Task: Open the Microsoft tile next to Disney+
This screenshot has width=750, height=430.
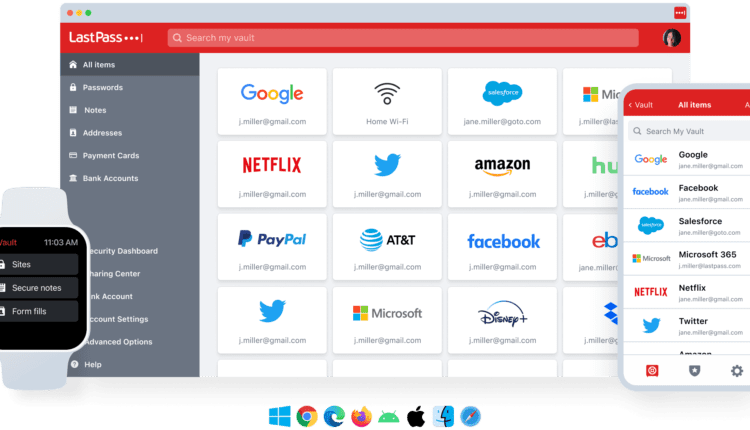Action: pos(387,320)
